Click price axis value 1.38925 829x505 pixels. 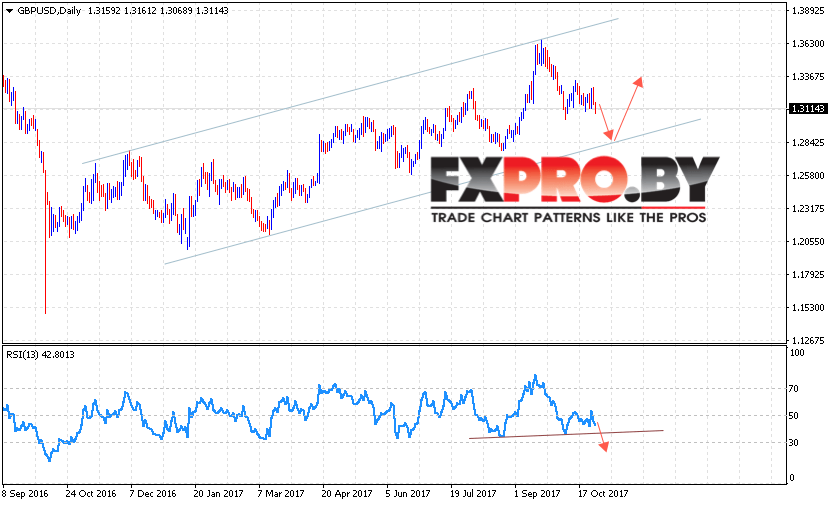coord(808,11)
